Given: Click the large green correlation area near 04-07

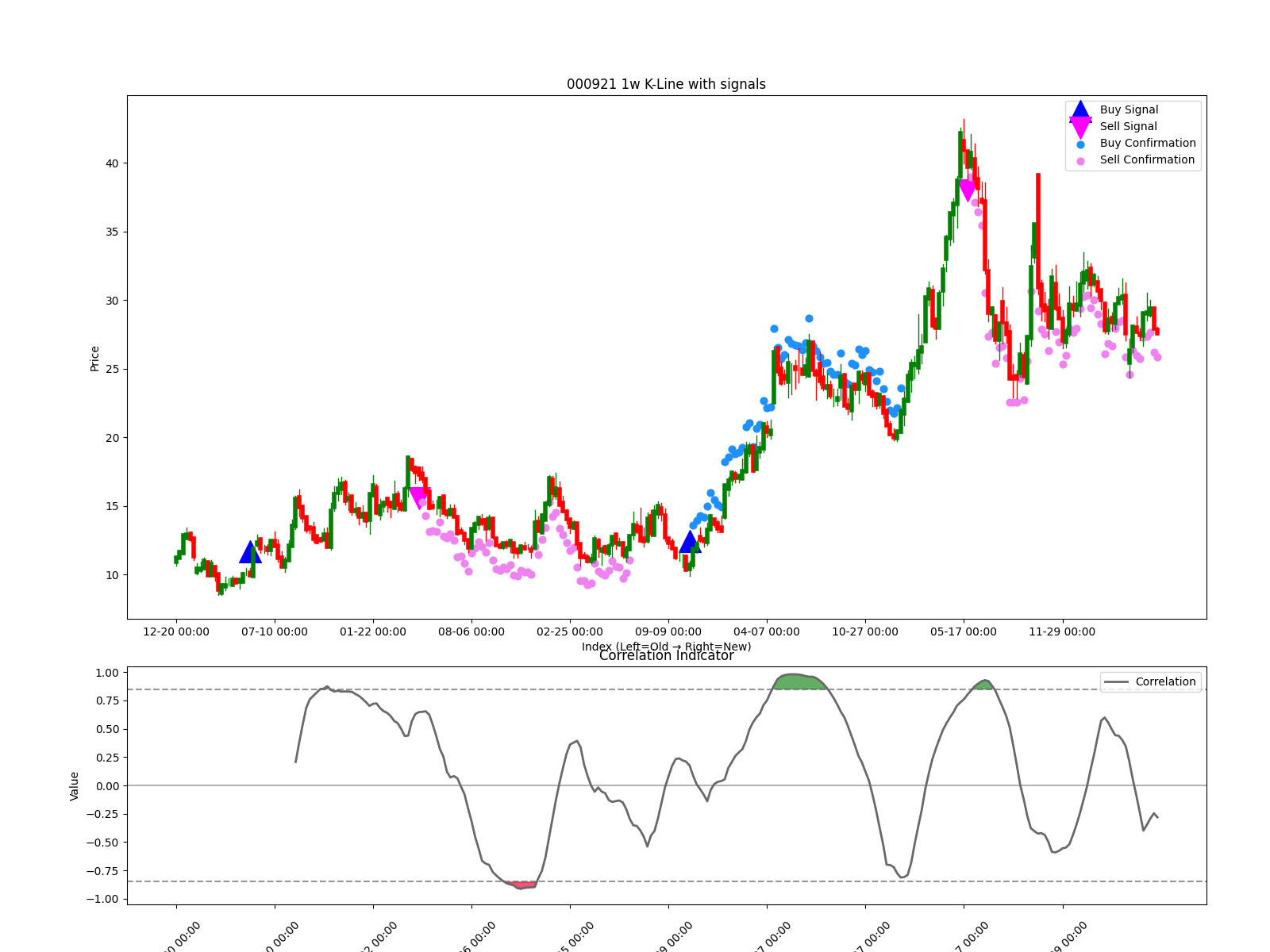Looking at the screenshot, I should [x=800, y=681].
